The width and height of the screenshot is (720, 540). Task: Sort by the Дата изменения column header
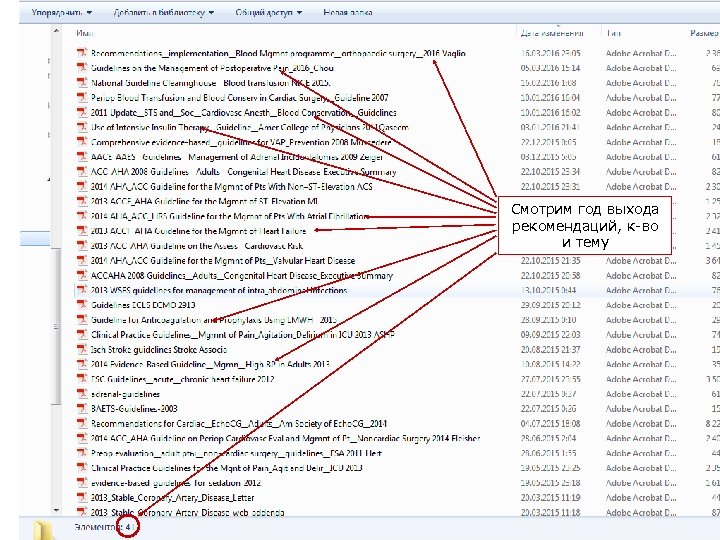(x=551, y=33)
